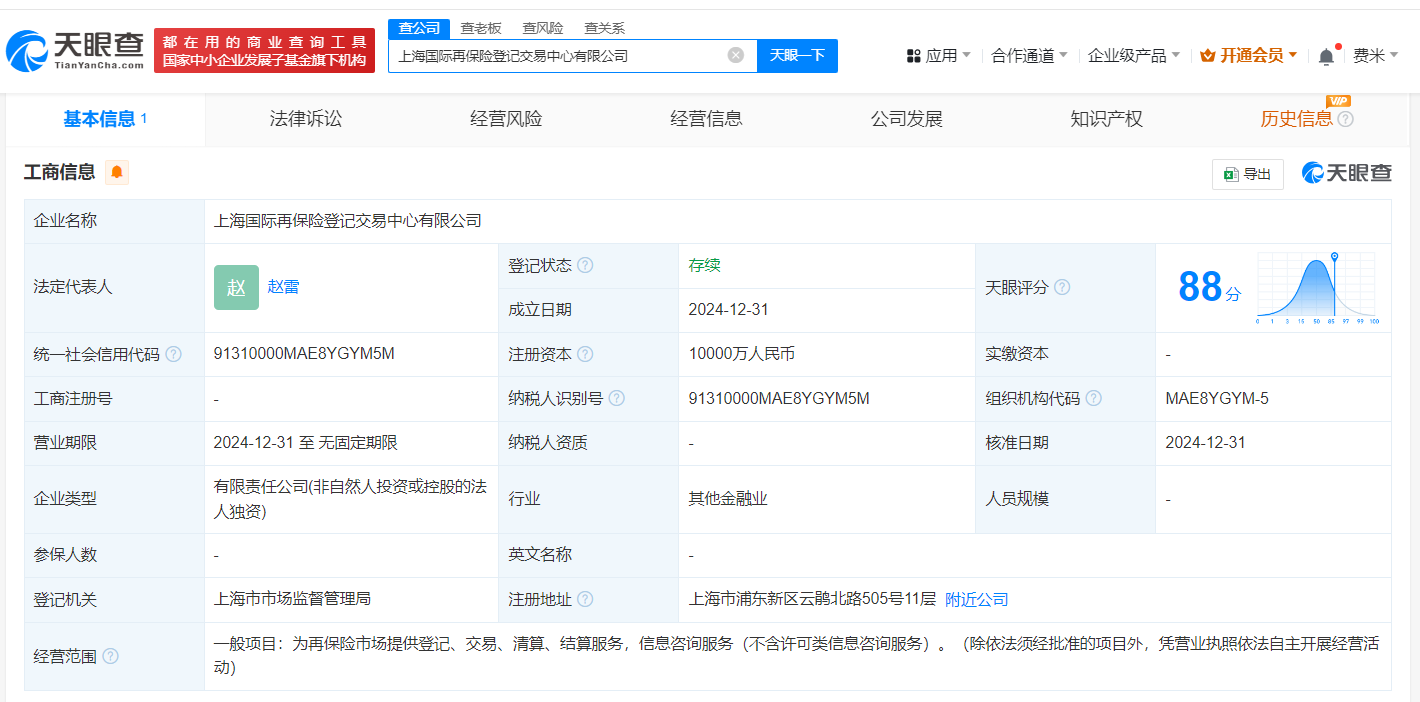Switch to the 公司发展 tab

click(x=907, y=119)
